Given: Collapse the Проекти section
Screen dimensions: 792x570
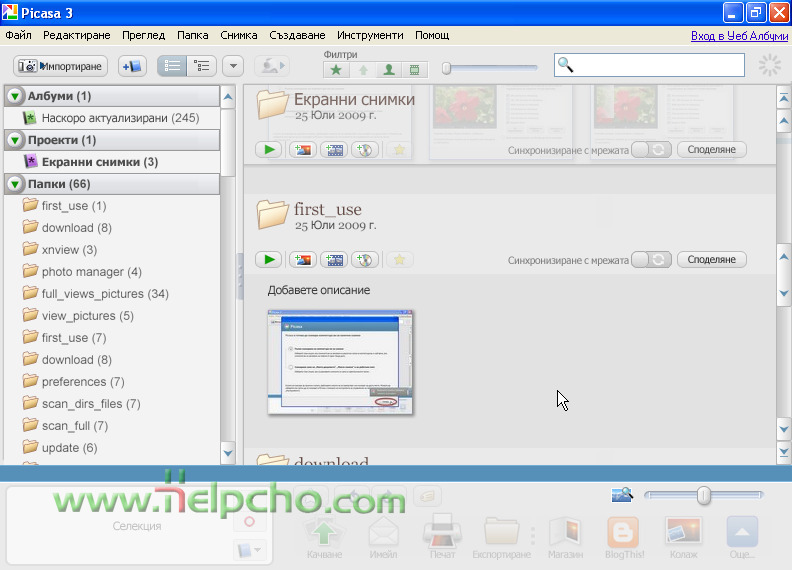Looking at the screenshot, I should (x=15, y=140).
